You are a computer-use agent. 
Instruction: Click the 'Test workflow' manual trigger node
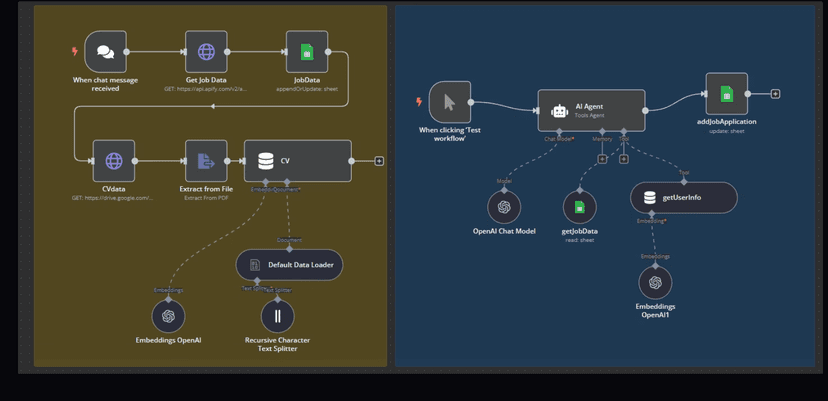pos(449,102)
